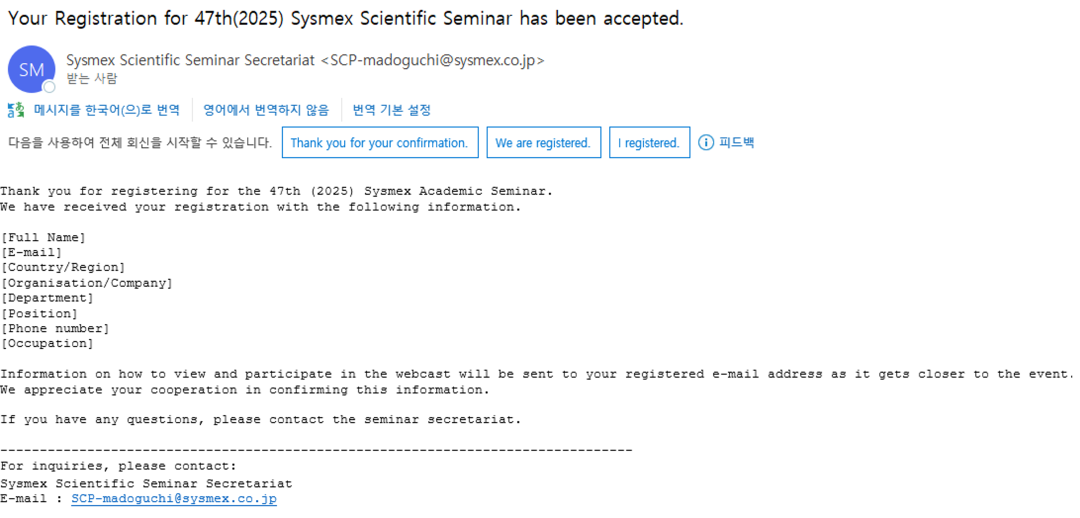Translate message via 메시지를 한국어(으)로 번역
This screenshot has width=1080, height=518.
click(x=107, y=110)
